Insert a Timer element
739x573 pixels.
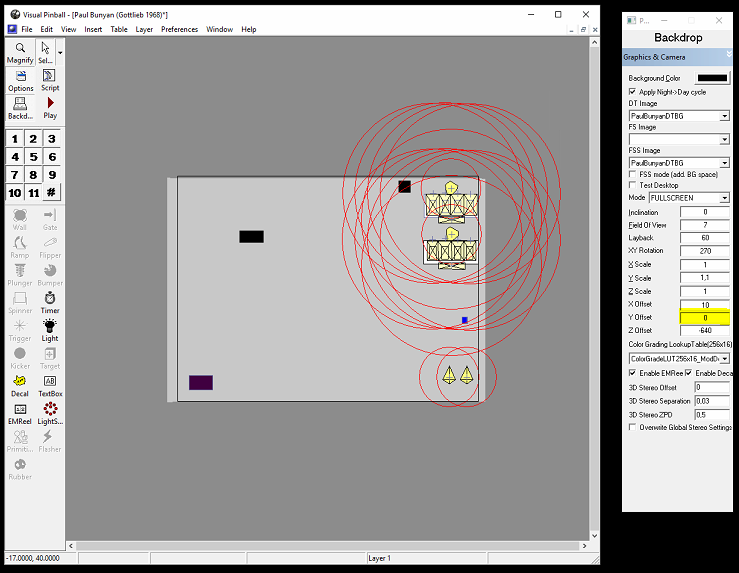(x=49, y=303)
